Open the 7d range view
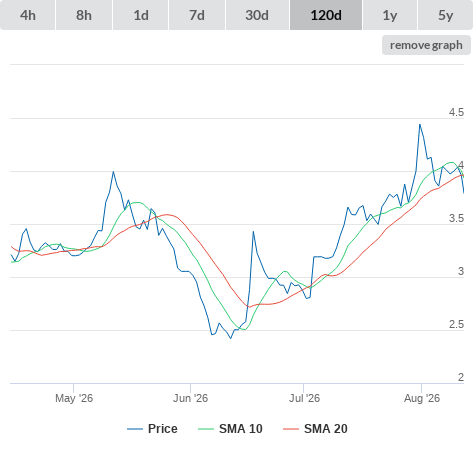The height and width of the screenshot is (455, 474). [x=197, y=15]
